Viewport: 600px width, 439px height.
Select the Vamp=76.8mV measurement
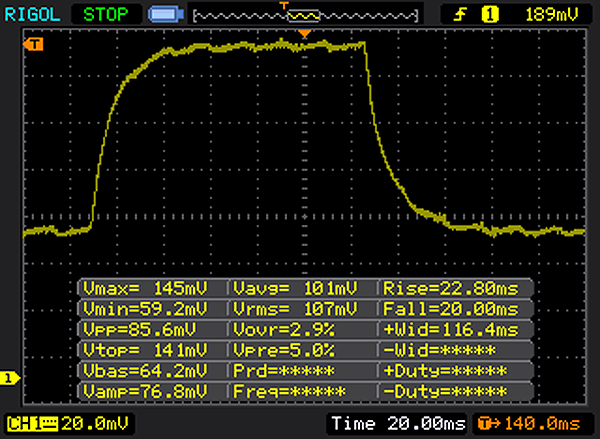click(152, 391)
